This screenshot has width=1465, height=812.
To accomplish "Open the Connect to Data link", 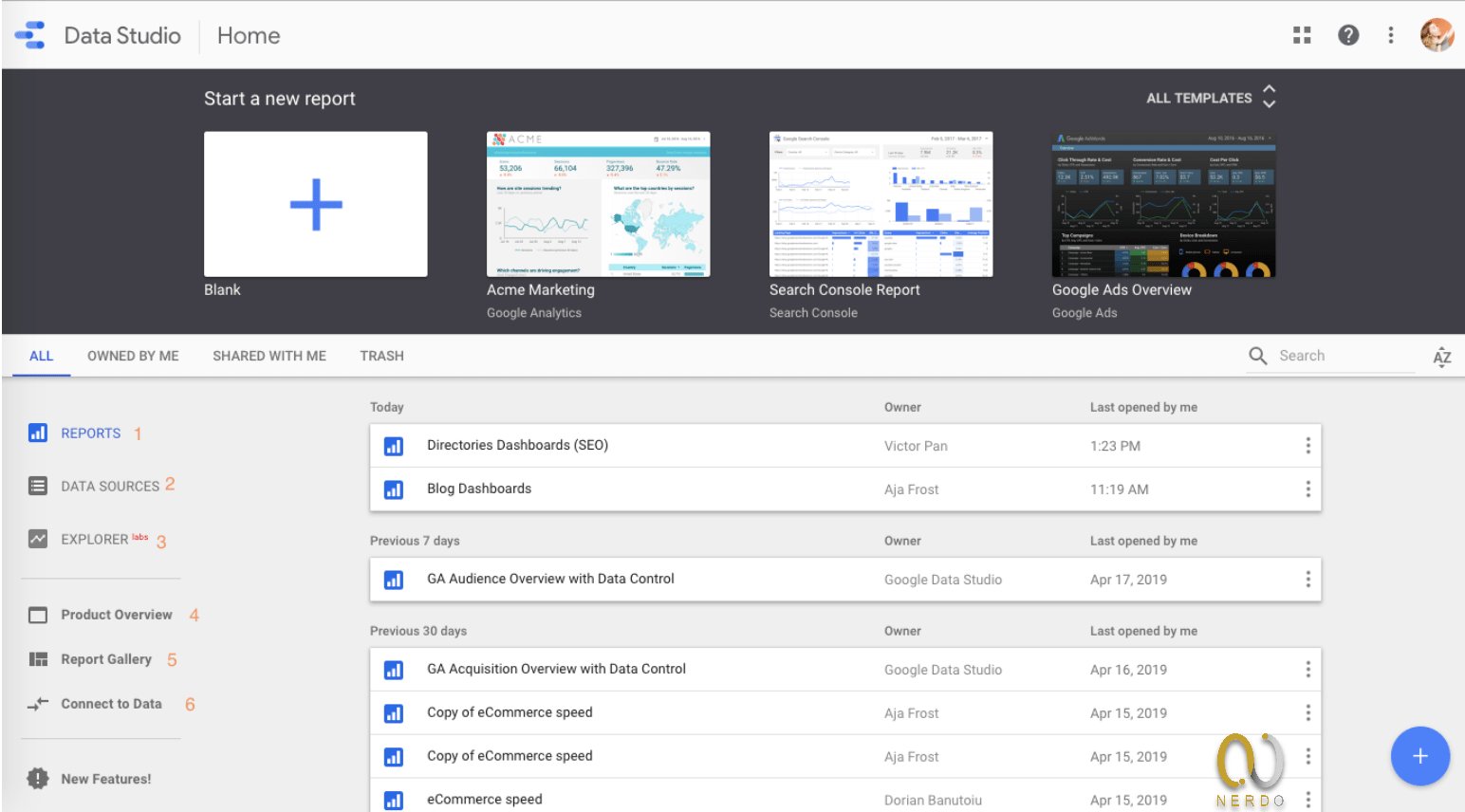I will point(111,704).
